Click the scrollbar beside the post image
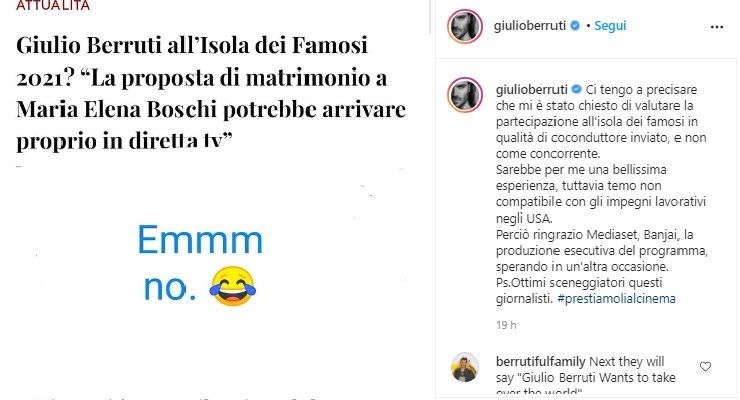The width and height of the screenshot is (740, 400). point(430,17)
